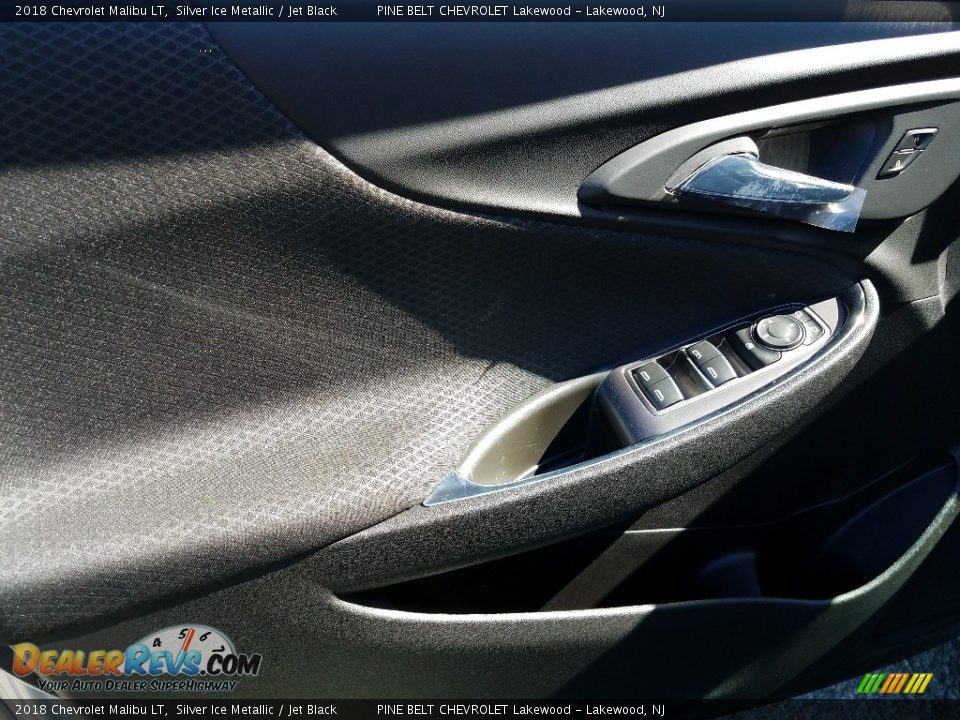Click top 'Silver Ice Metallic / Jet Black' text
The width and height of the screenshot is (960, 720).
coord(256,11)
